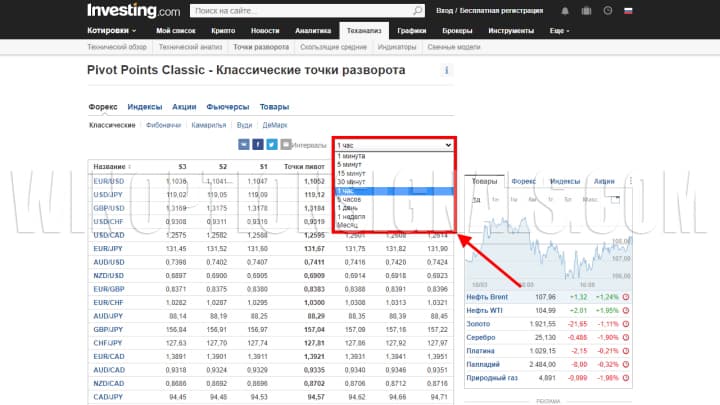The width and height of the screenshot is (720, 405).
Task: Open the notifications bell icon
Action: (565, 11)
